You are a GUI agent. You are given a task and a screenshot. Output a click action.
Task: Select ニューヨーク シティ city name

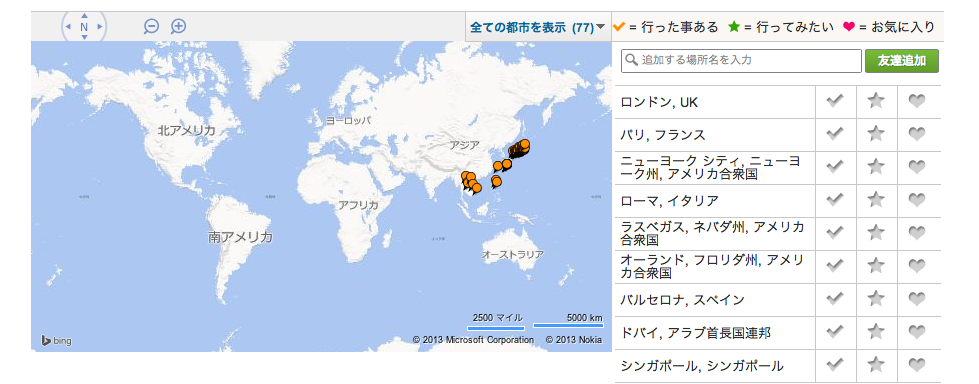point(711,167)
